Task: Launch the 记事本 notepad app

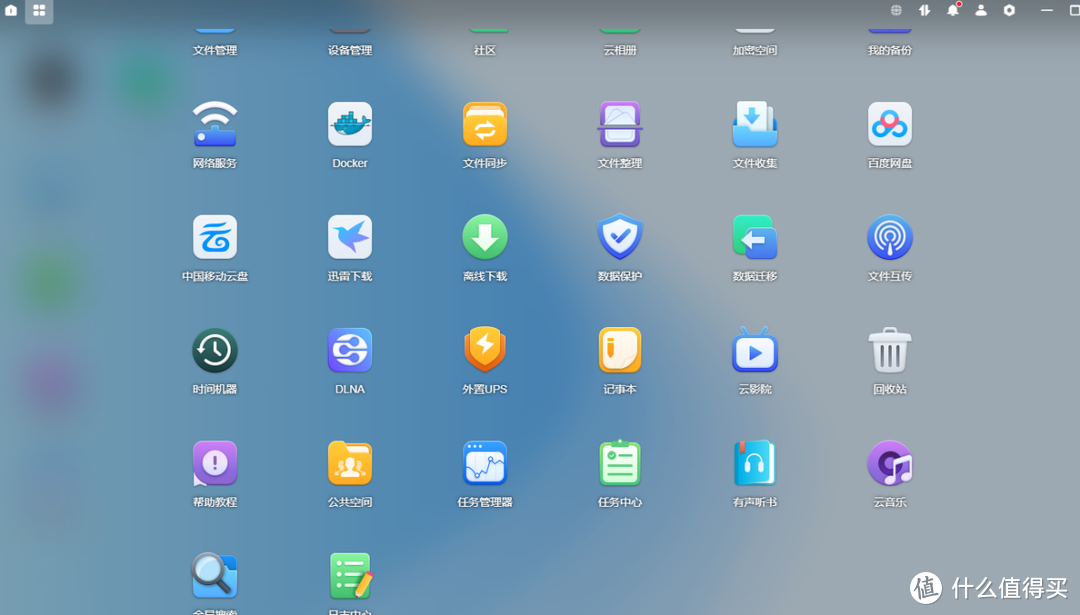Action: pos(620,351)
